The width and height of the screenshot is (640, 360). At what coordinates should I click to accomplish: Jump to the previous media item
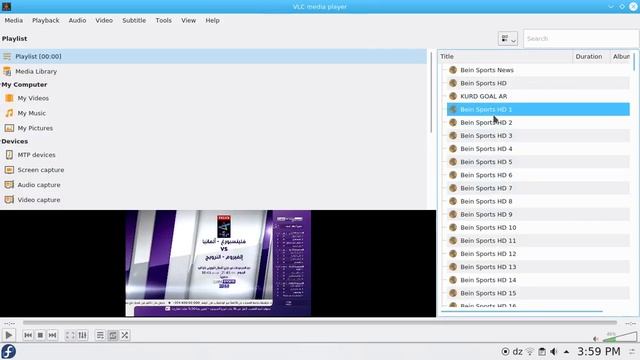(28, 336)
